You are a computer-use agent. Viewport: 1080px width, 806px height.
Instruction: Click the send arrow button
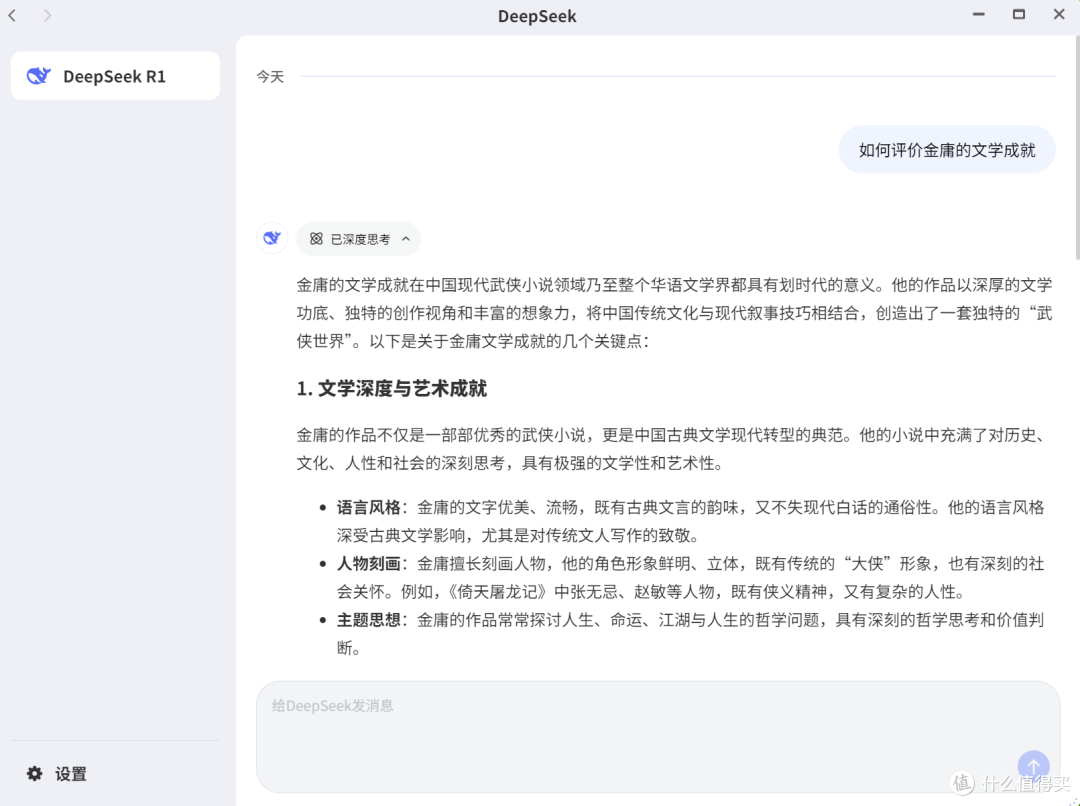coord(1033,766)
